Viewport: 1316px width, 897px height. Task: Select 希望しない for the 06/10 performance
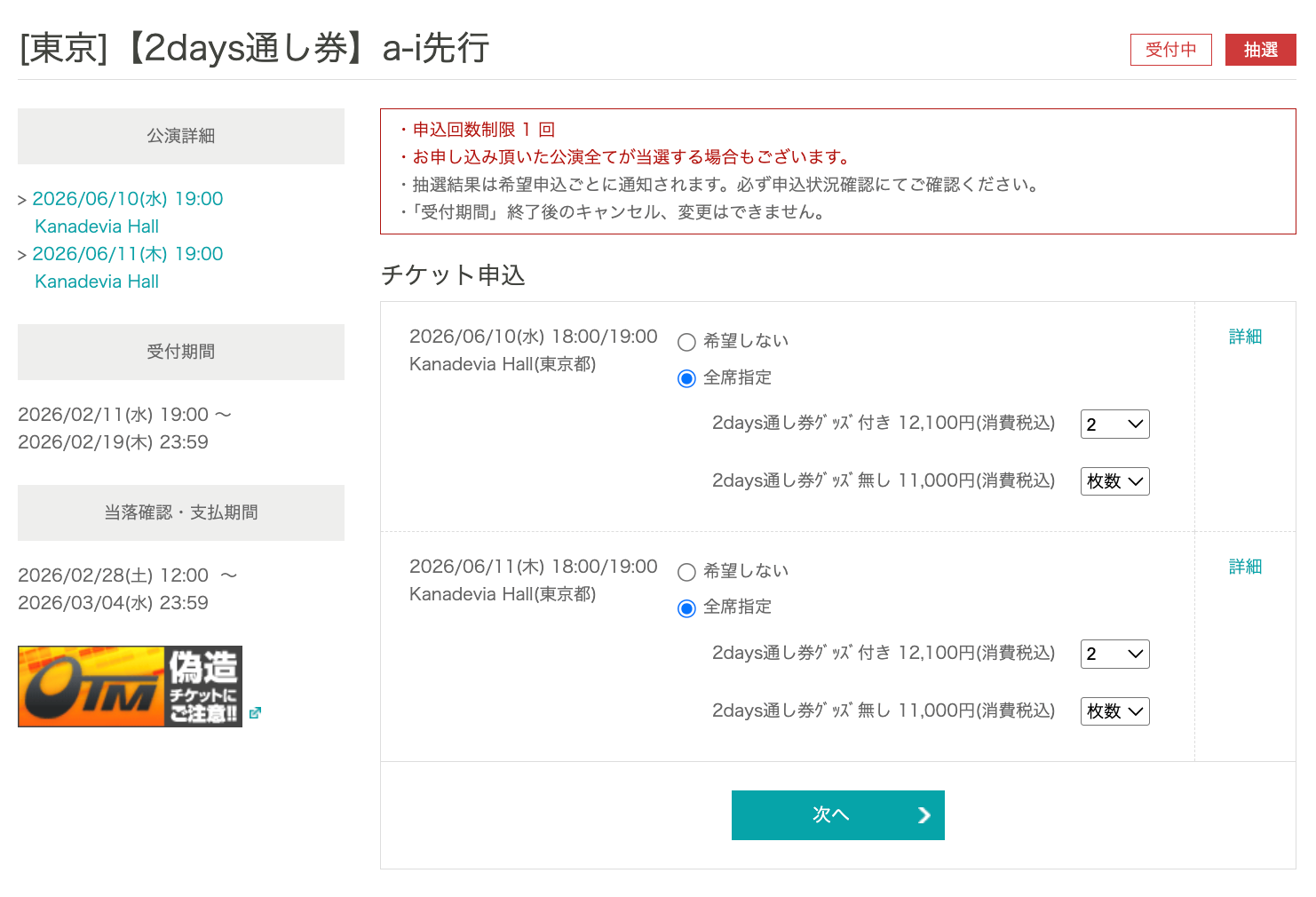point(686,342)
